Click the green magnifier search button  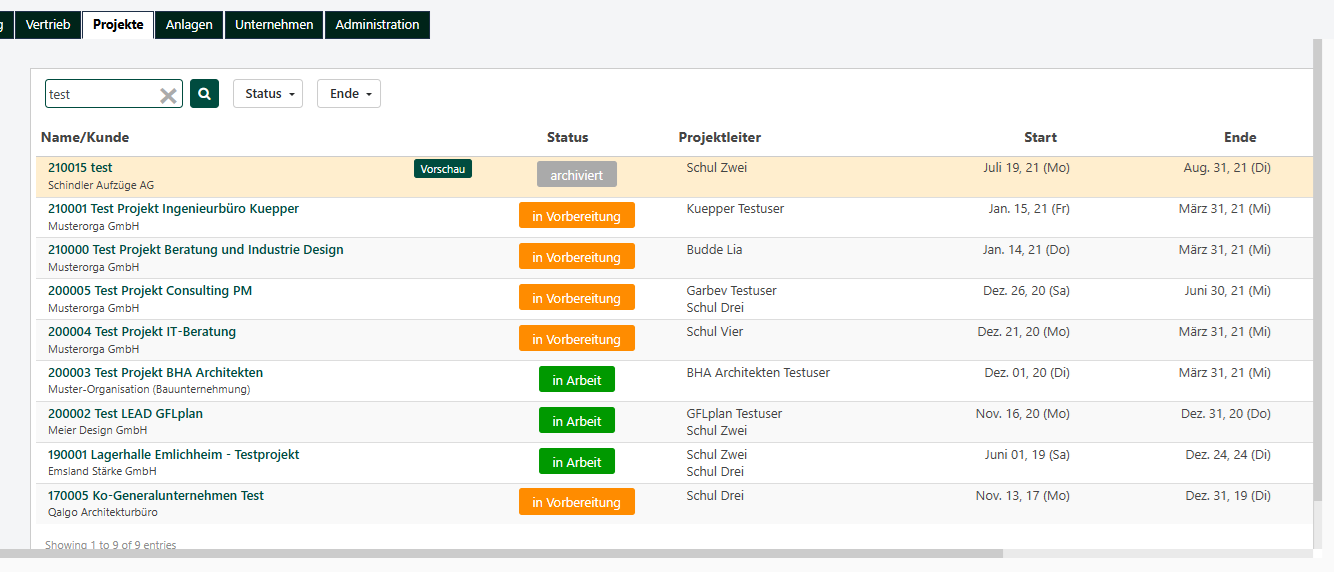(204, 94)
